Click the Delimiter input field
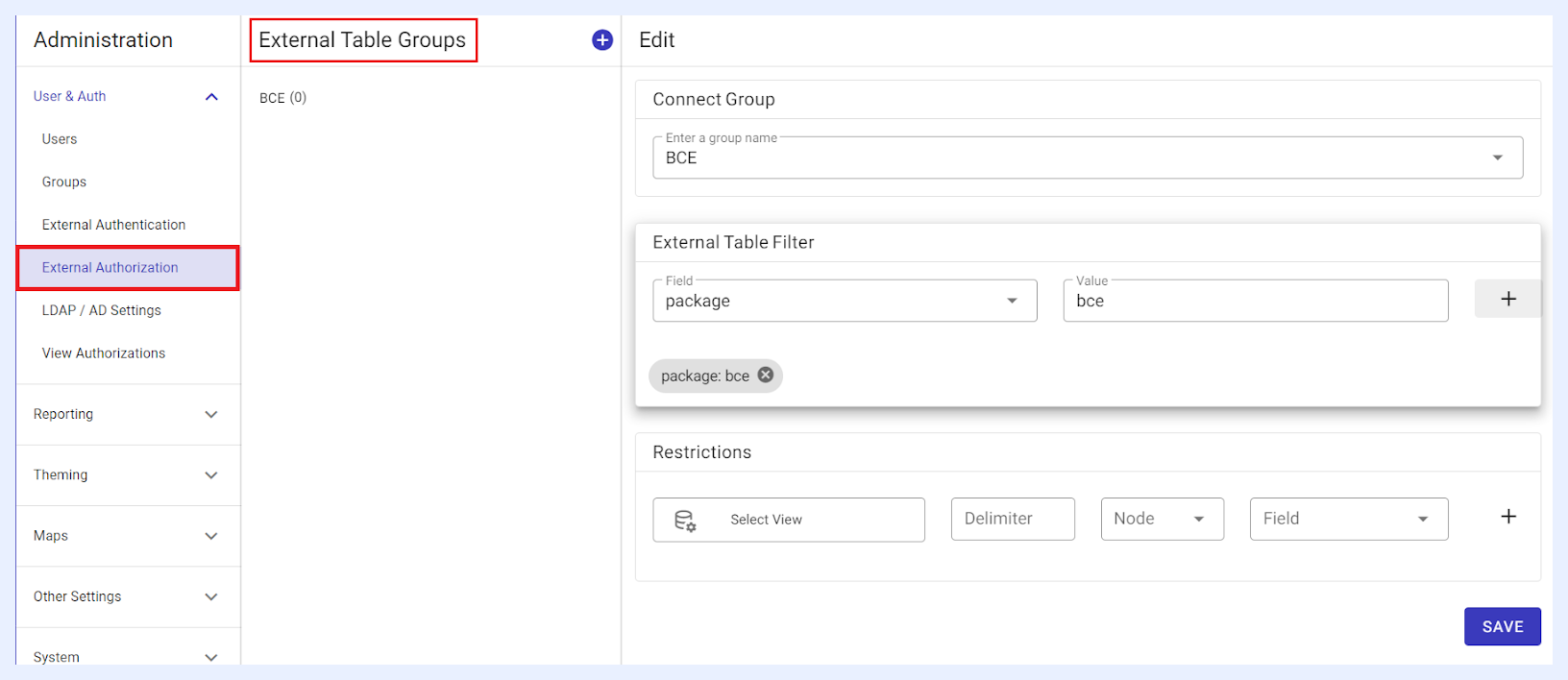This screenshot has width=1568, height=680. pyautogui.click(x=1013, y=519)
